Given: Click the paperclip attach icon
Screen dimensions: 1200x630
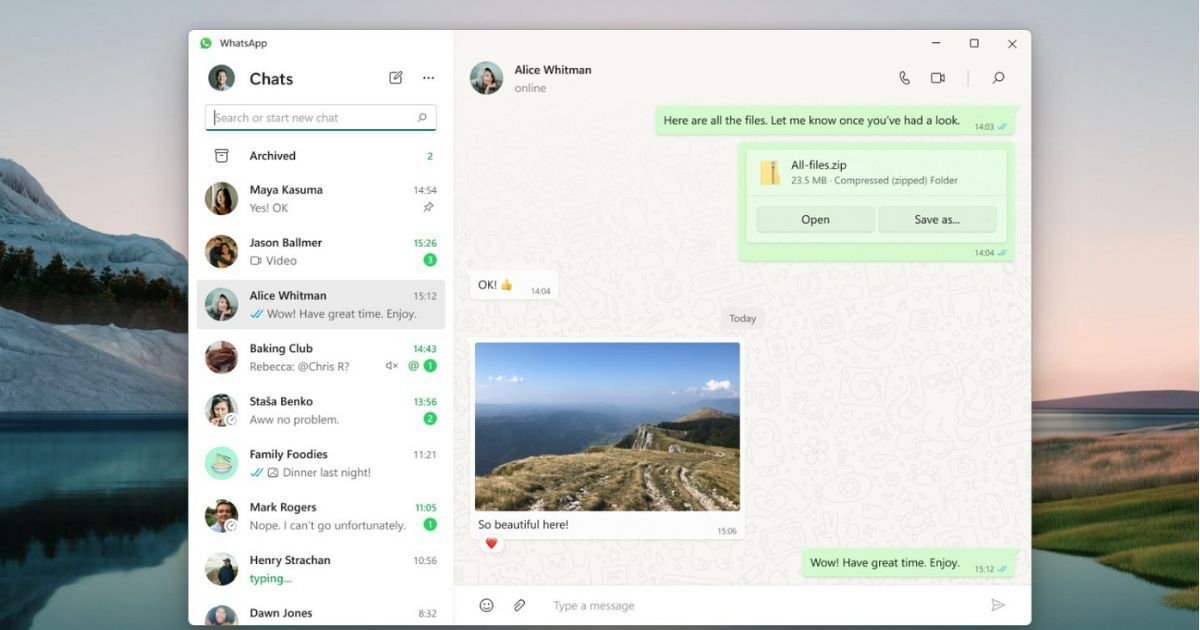Looking at the screenshot, I should point(519,605).
